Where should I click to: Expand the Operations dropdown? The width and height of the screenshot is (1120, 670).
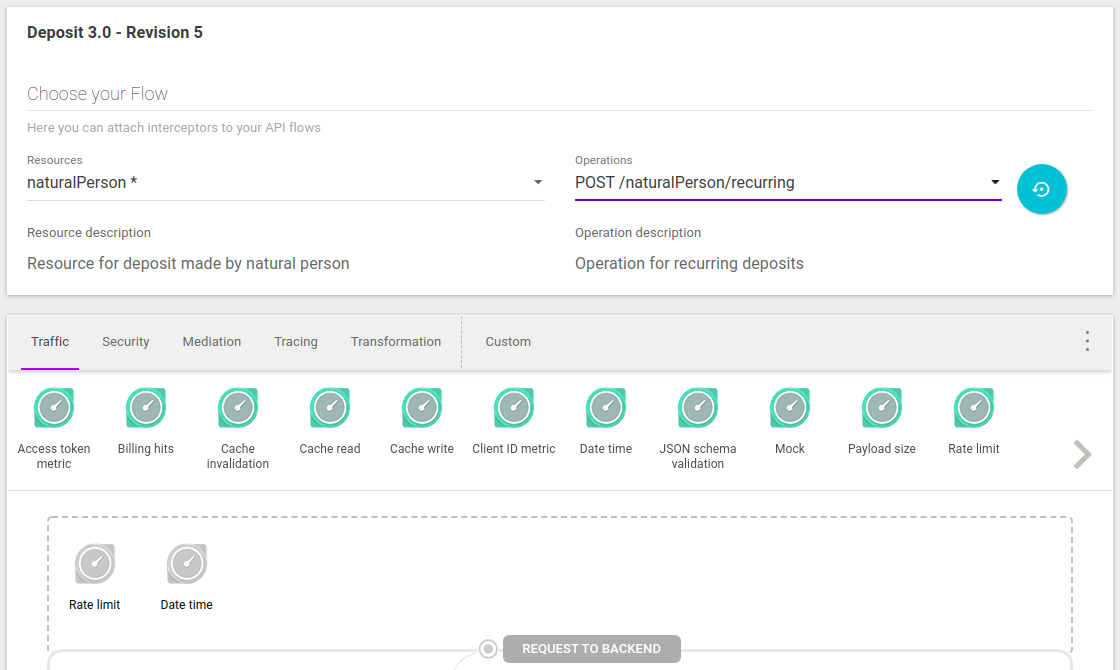787,183
